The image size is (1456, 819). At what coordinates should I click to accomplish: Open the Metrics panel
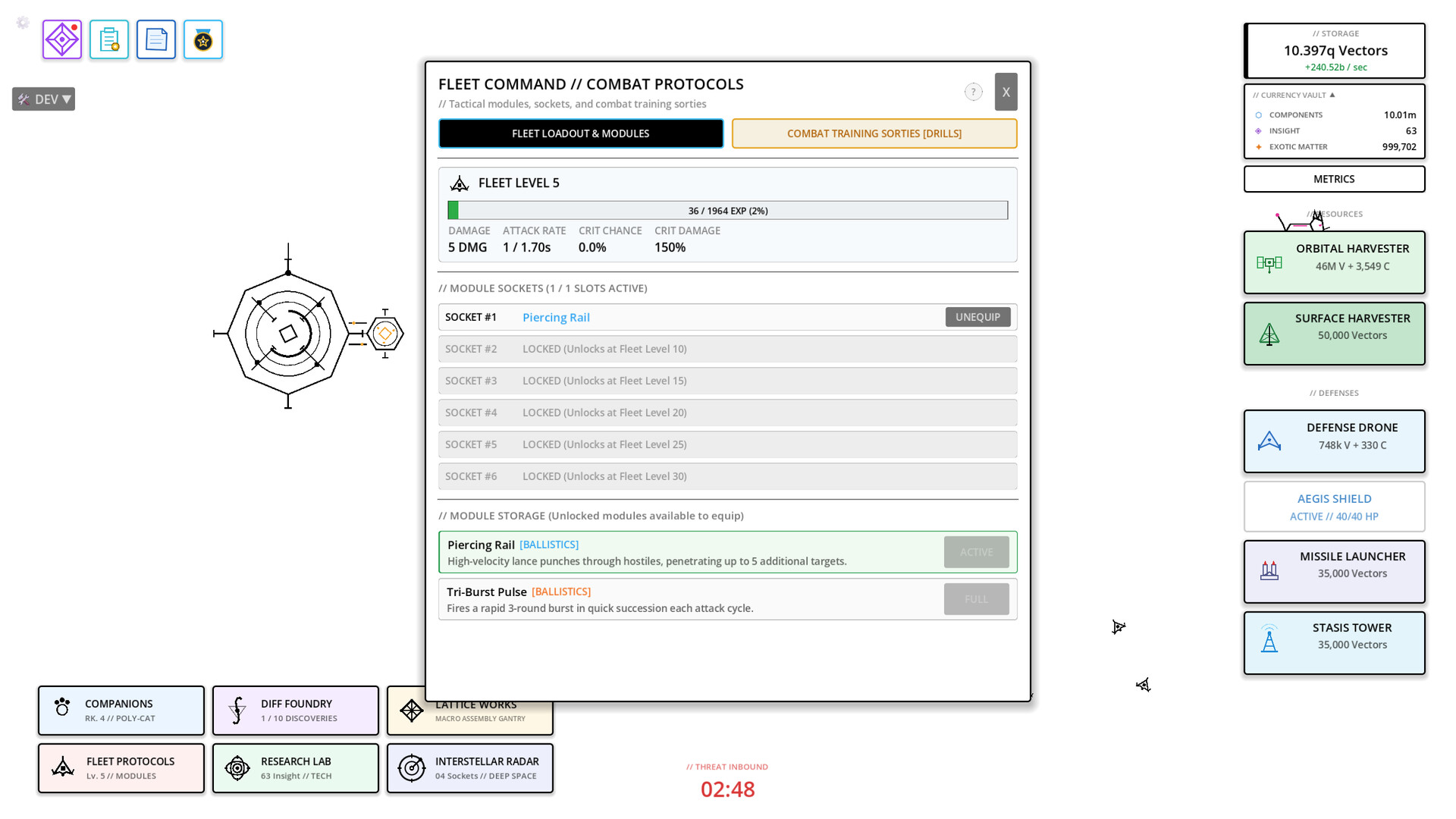click(x=1334, y=179)
